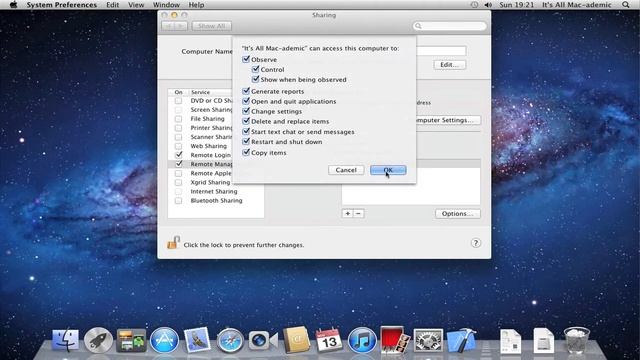The height and width of the screenshot is (360, 640).
Task: Click Computer Settings... button
Action: [448, 120]
